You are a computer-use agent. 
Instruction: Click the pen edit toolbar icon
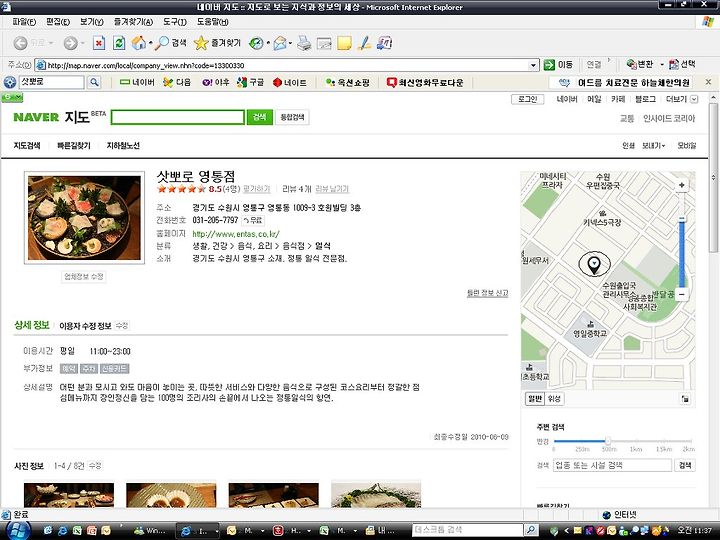click(x=365, y=43)
